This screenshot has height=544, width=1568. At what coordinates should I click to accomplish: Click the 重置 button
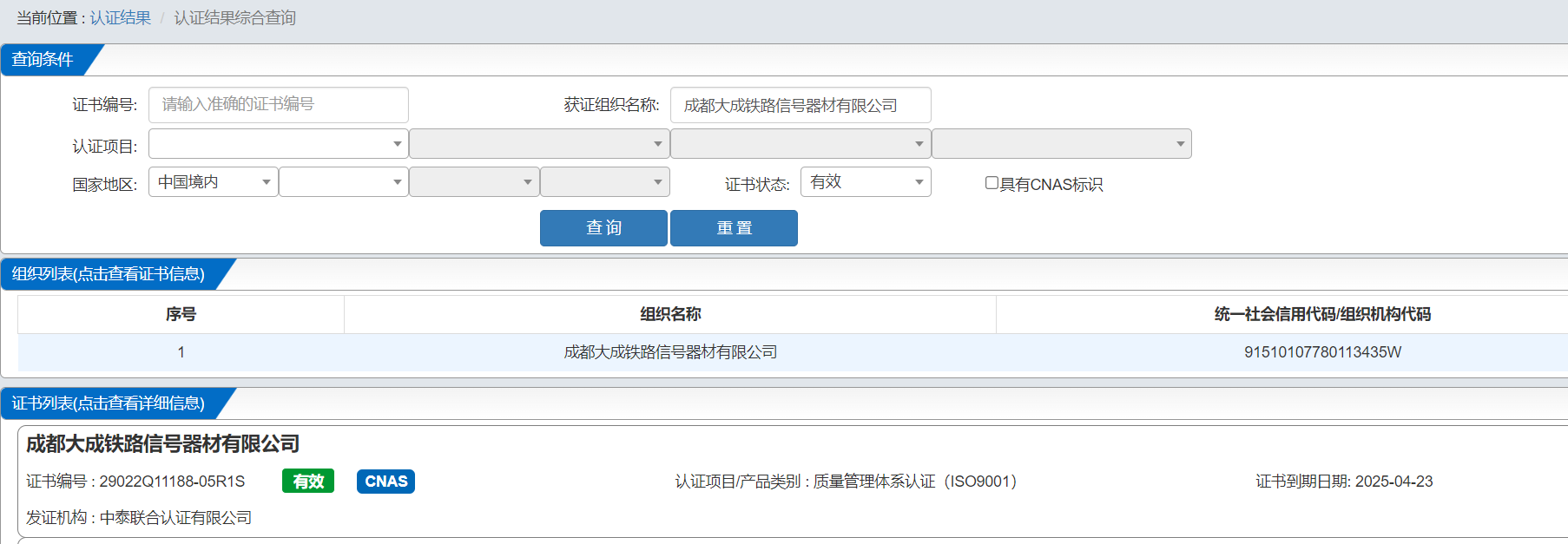pos(734,228)
